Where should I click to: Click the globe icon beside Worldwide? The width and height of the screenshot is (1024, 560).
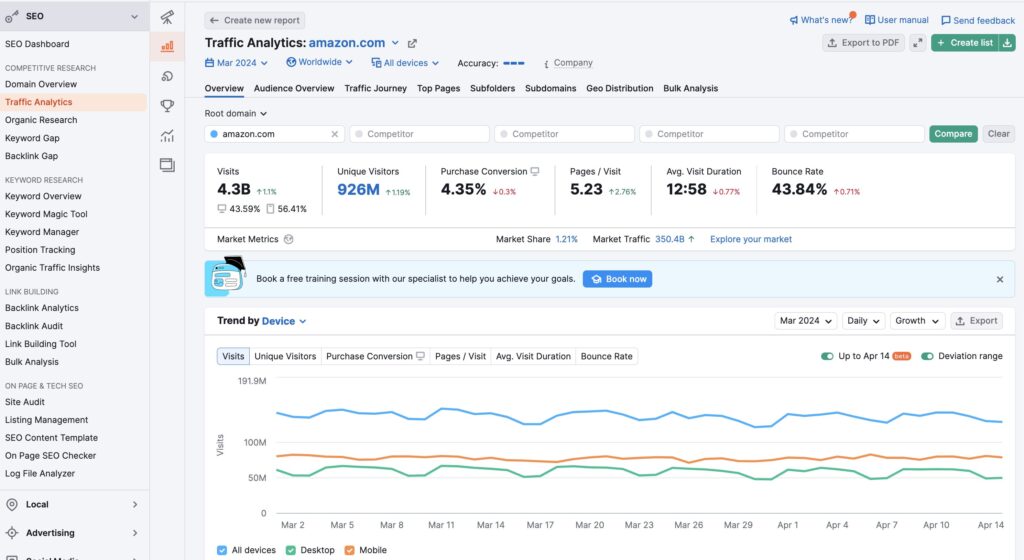pos(291,62)
